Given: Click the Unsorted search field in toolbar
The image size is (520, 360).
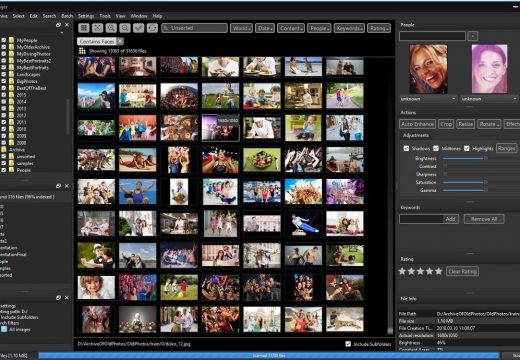Looking at the screenshot, I should click(195, 28).
